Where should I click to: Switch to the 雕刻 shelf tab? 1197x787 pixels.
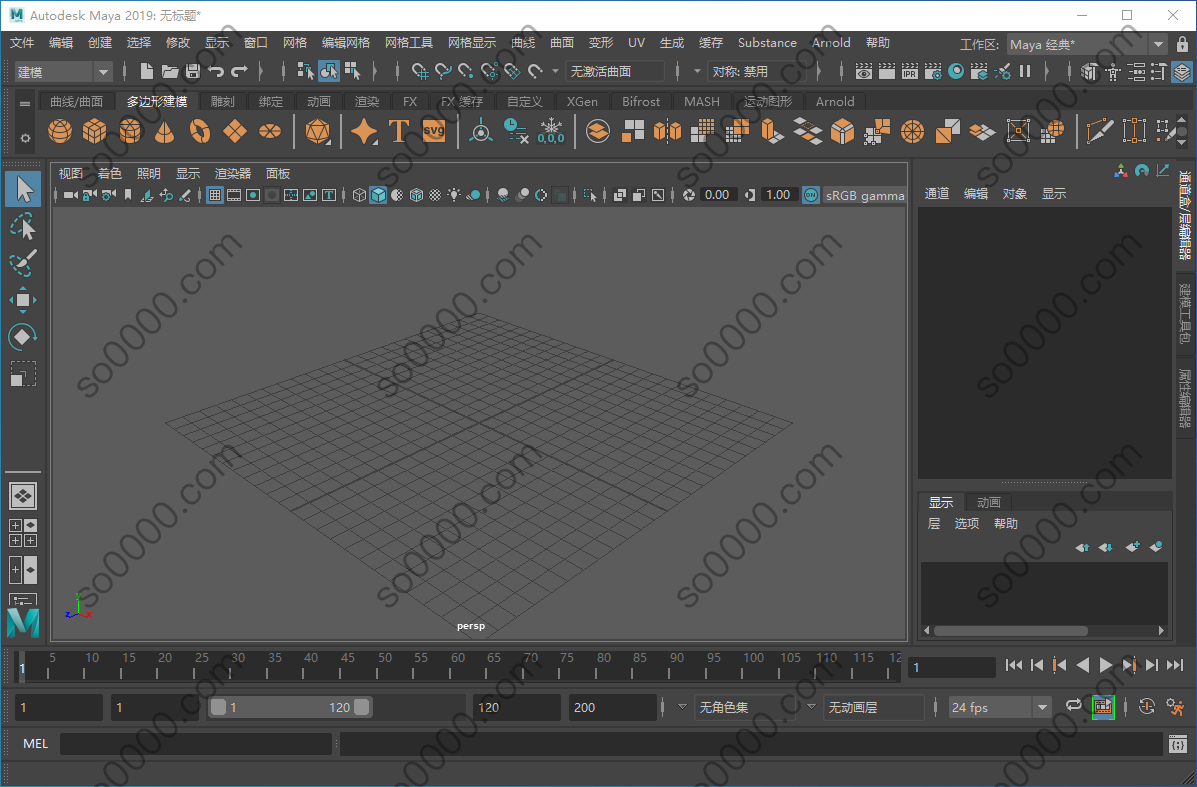(x=223, y=102)
